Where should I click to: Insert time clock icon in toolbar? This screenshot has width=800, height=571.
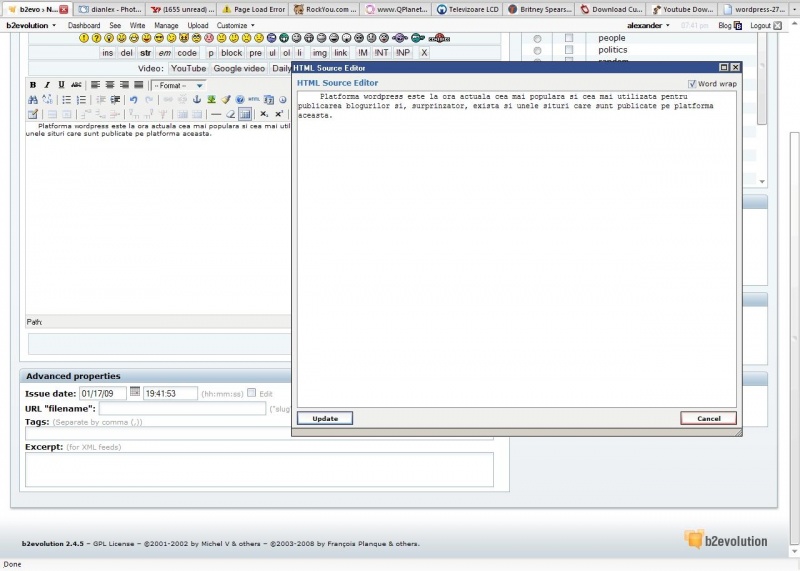click(283, 100)
